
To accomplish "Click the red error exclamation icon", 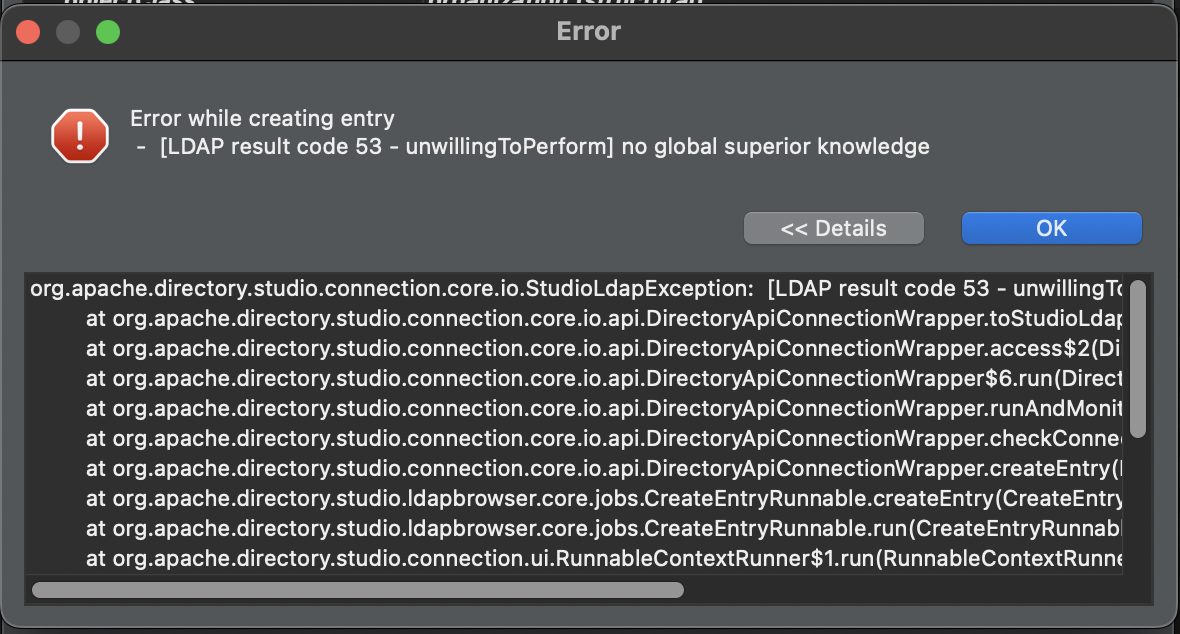I will click(80, 136).
